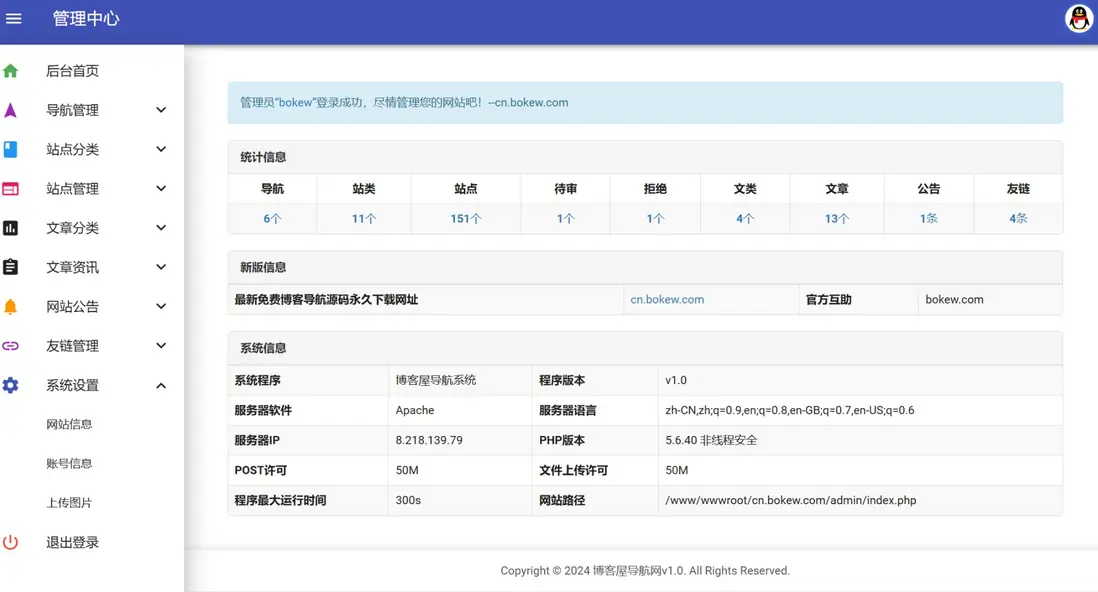Select the 友链管理 link chain icon

coord(9,345)
